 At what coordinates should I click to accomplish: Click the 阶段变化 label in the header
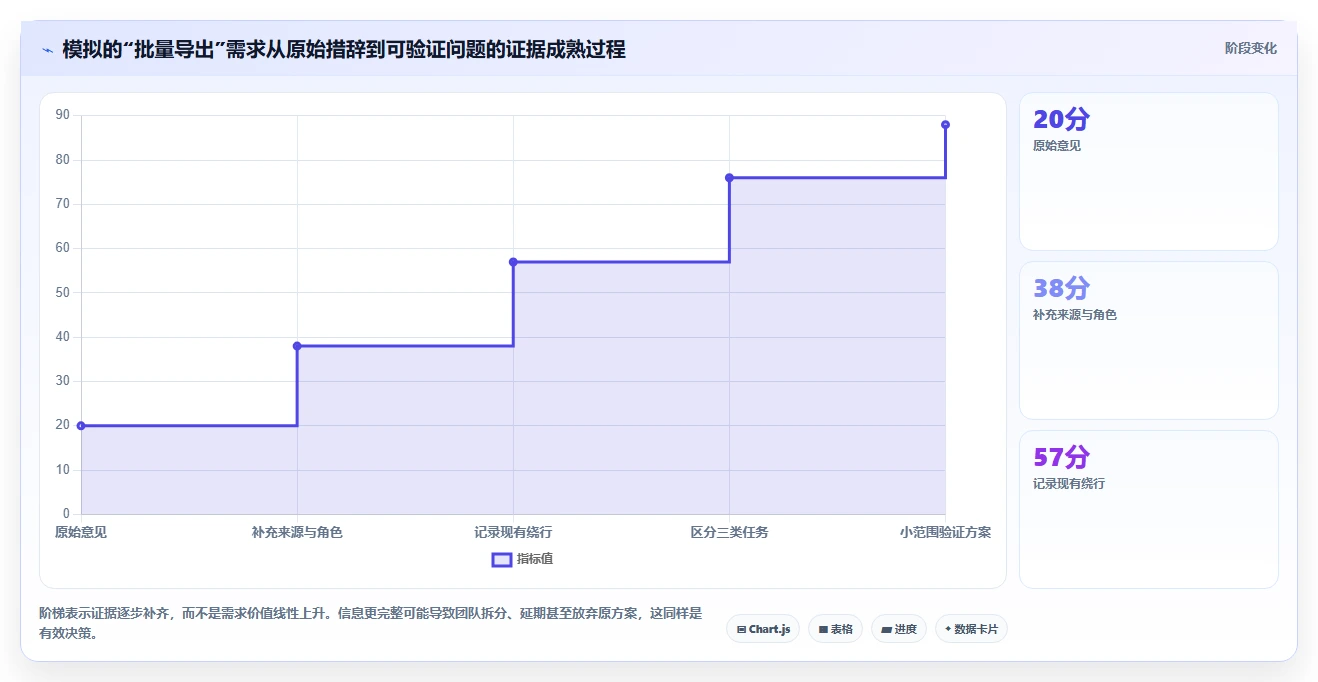(1250, 48)
